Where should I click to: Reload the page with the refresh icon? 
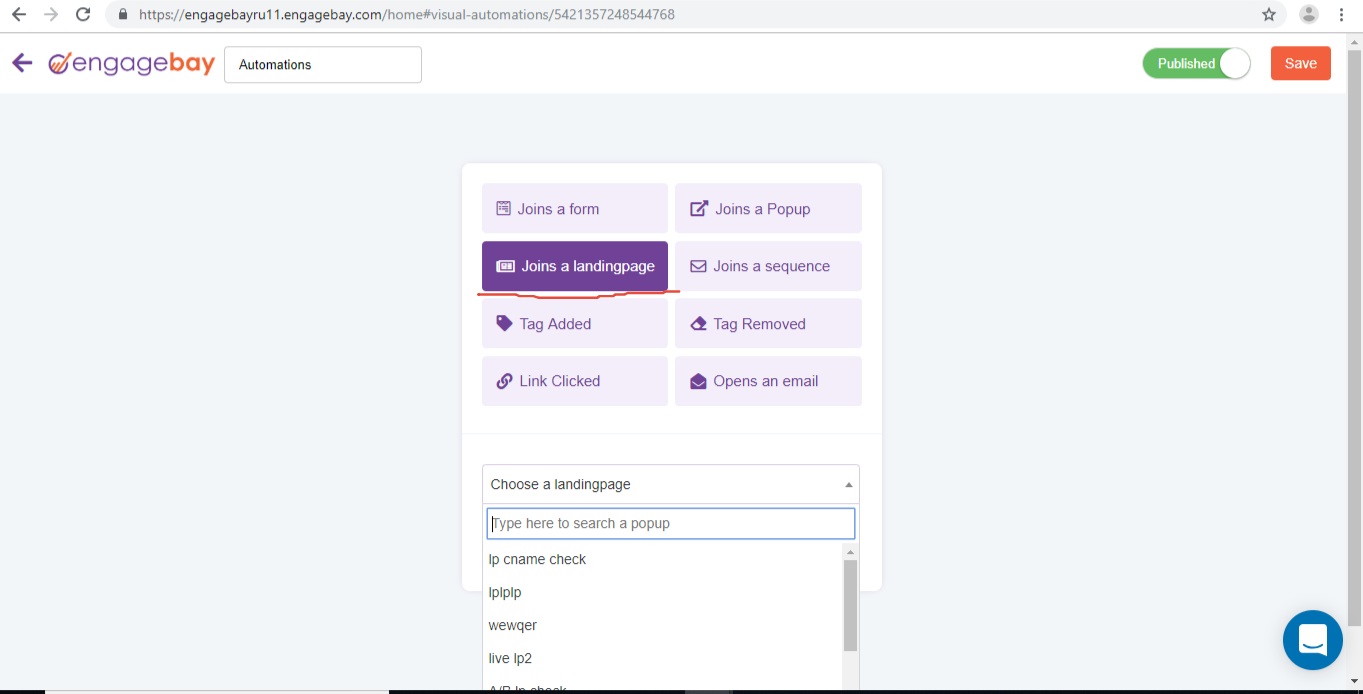click(x=83, y=15)
